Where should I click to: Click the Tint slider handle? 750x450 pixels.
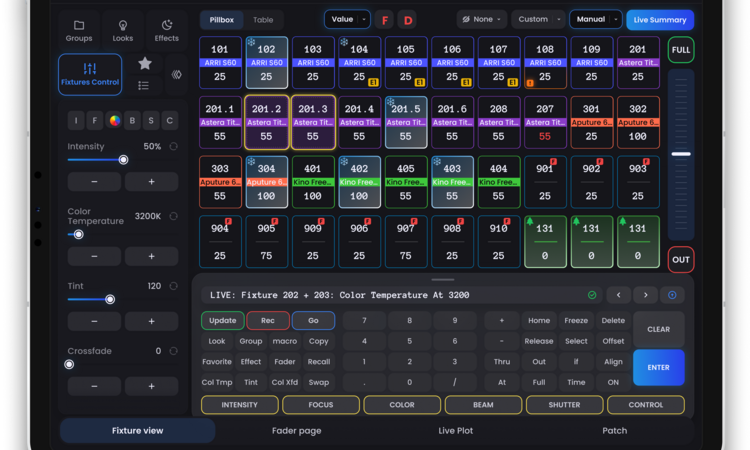[x=110, y=299]
